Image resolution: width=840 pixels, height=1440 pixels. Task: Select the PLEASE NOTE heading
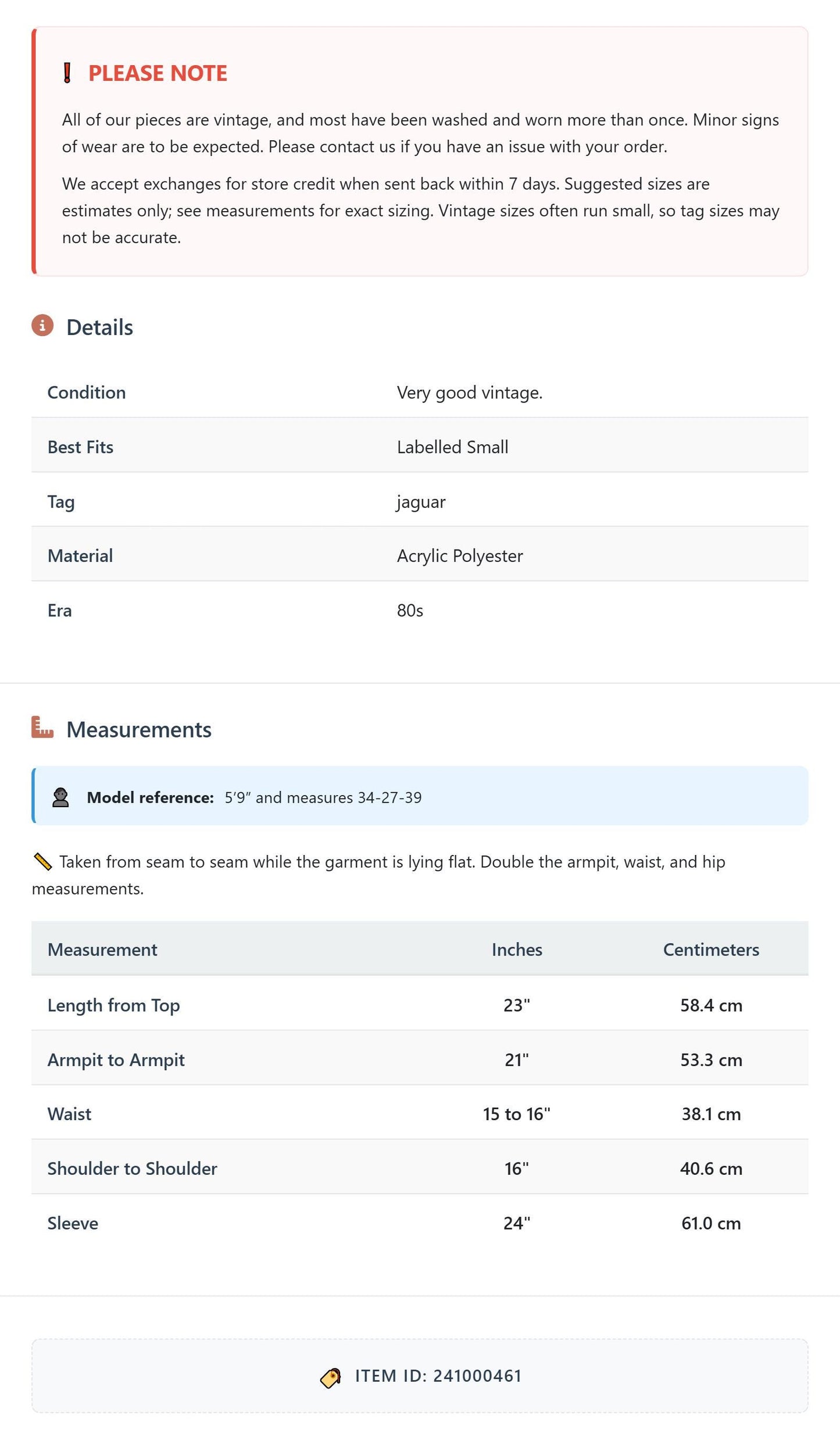point(158,73)
